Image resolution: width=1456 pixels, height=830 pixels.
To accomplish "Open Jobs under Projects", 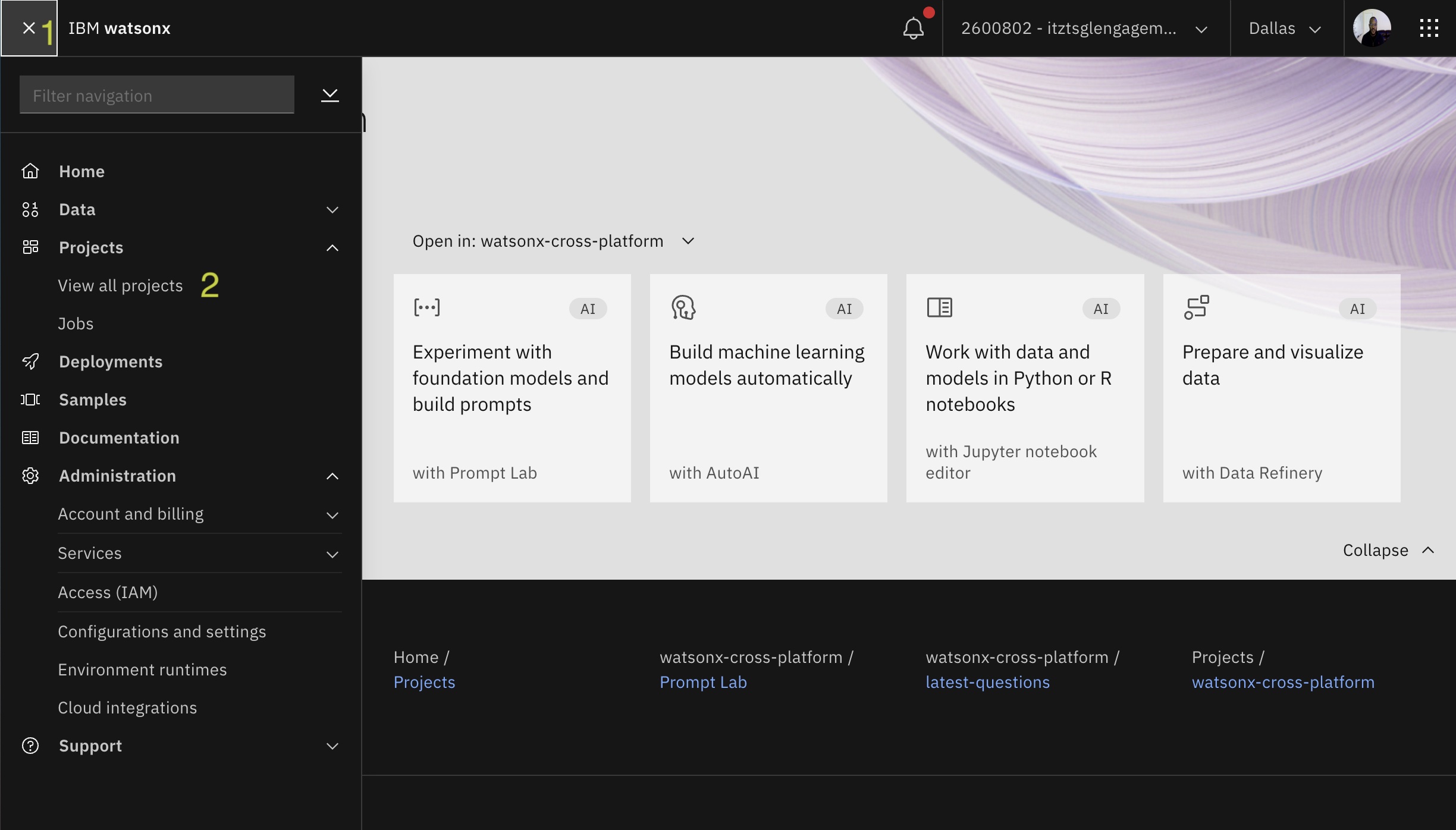I will pos(76,323).
